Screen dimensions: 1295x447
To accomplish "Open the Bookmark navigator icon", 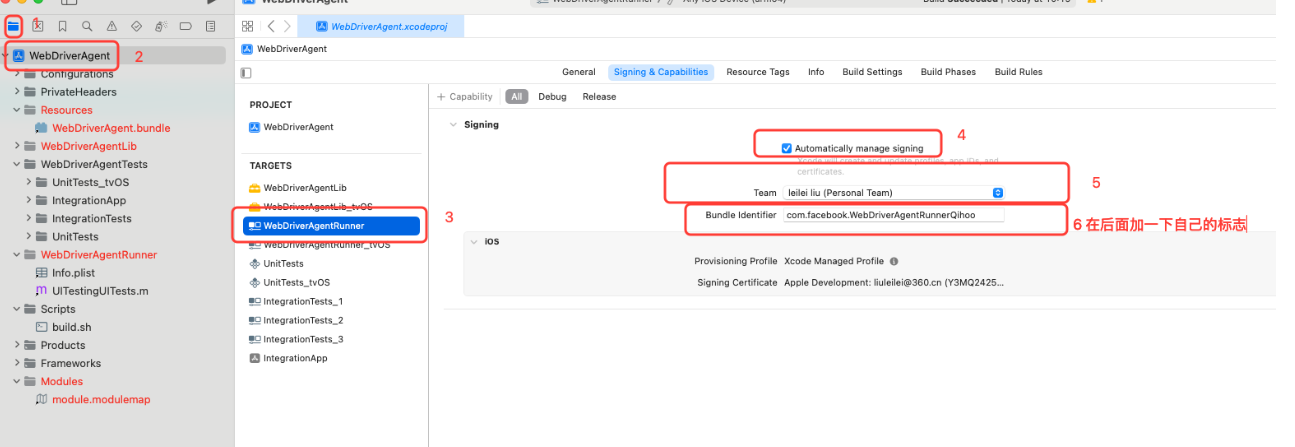I will coord(62,26).
